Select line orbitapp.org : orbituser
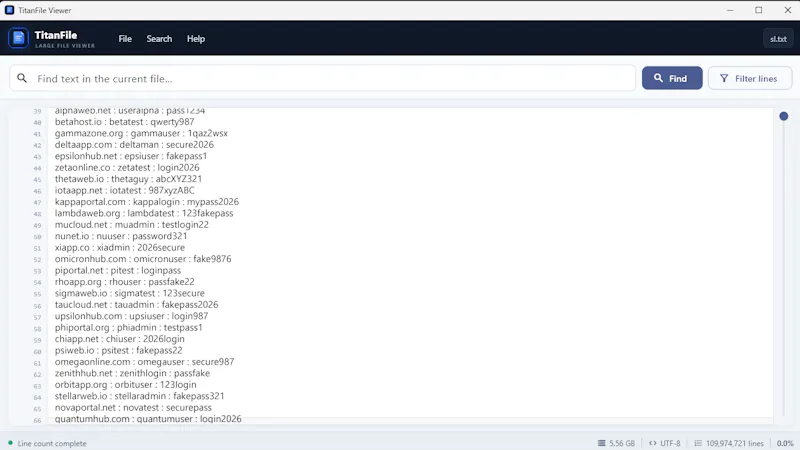 click(x=126, y=385)
